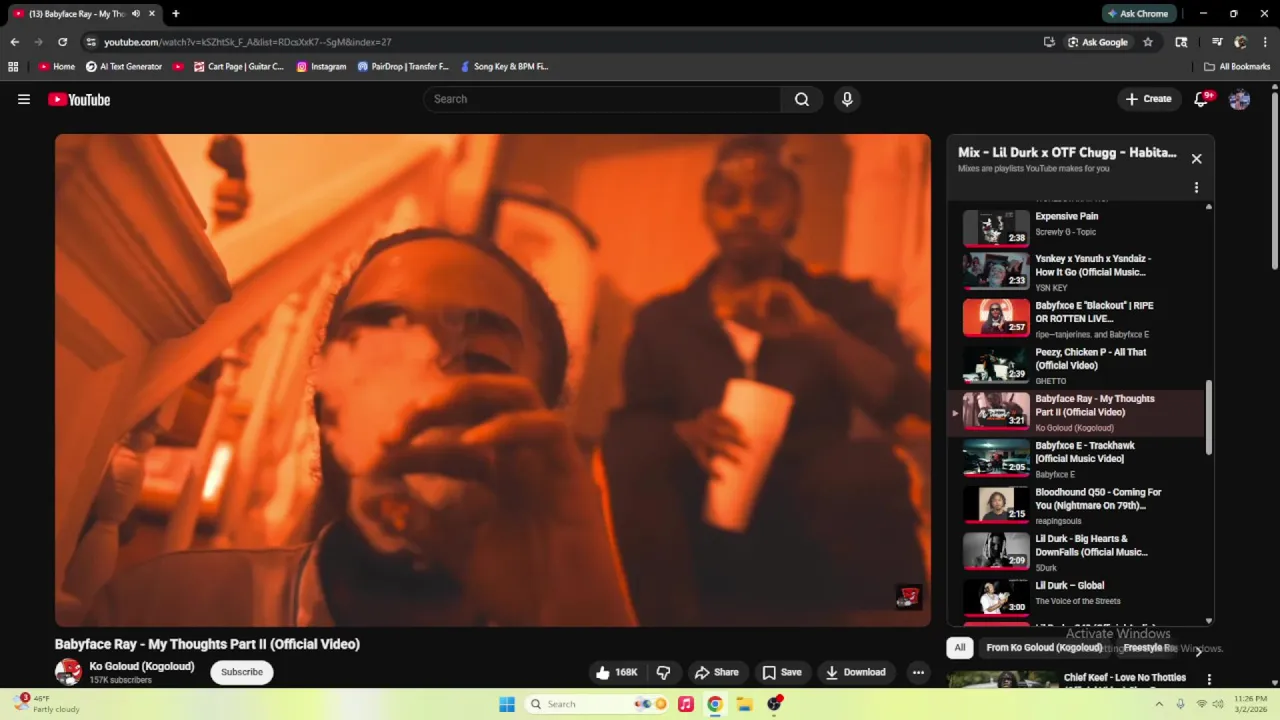Go to YouTube home via logo
Viewport: 1280px width, 720px height.
tap(79, 99)
